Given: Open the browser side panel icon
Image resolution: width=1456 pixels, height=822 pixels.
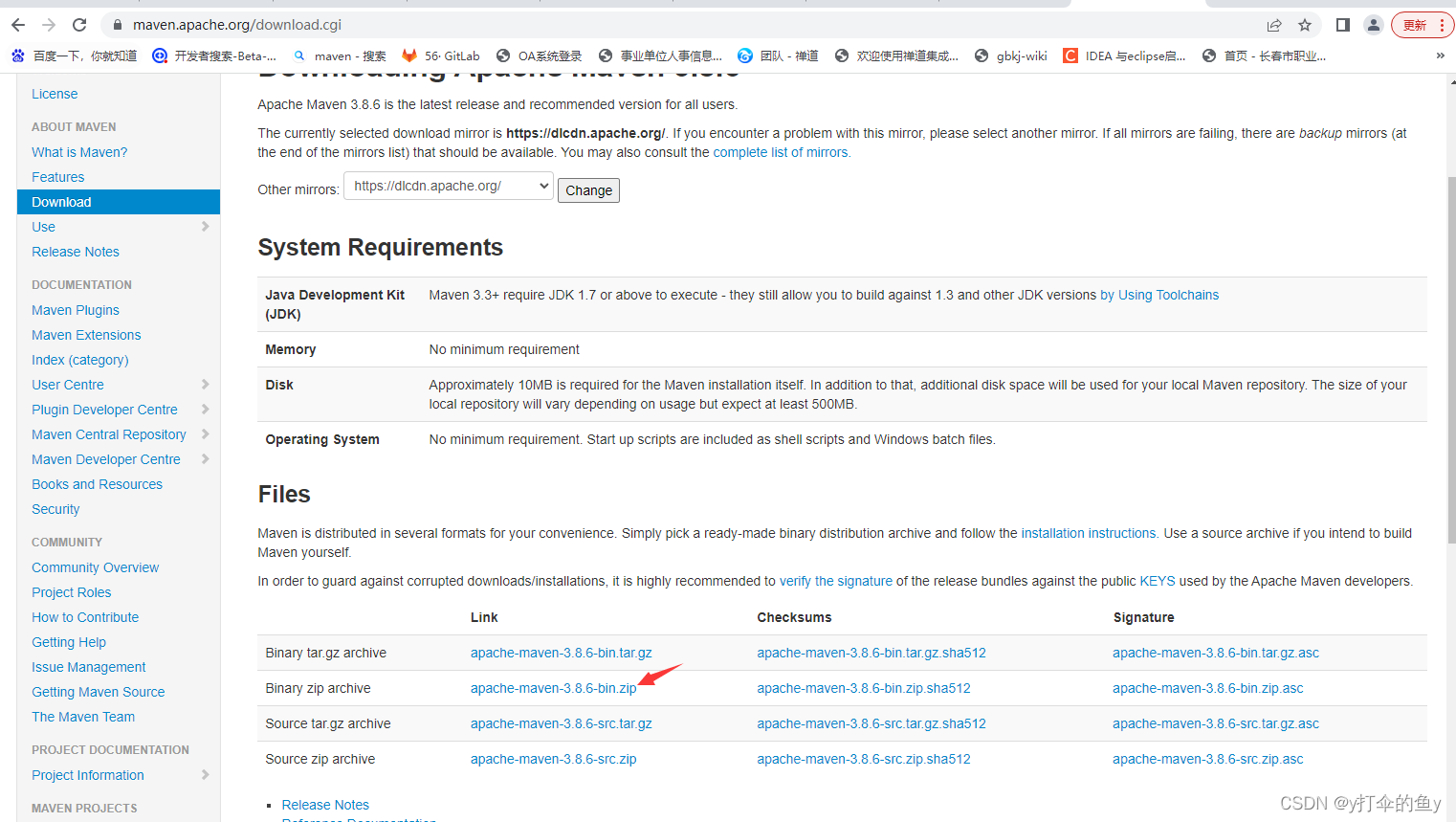Looking at the screenshot, I should (1344, 24).
